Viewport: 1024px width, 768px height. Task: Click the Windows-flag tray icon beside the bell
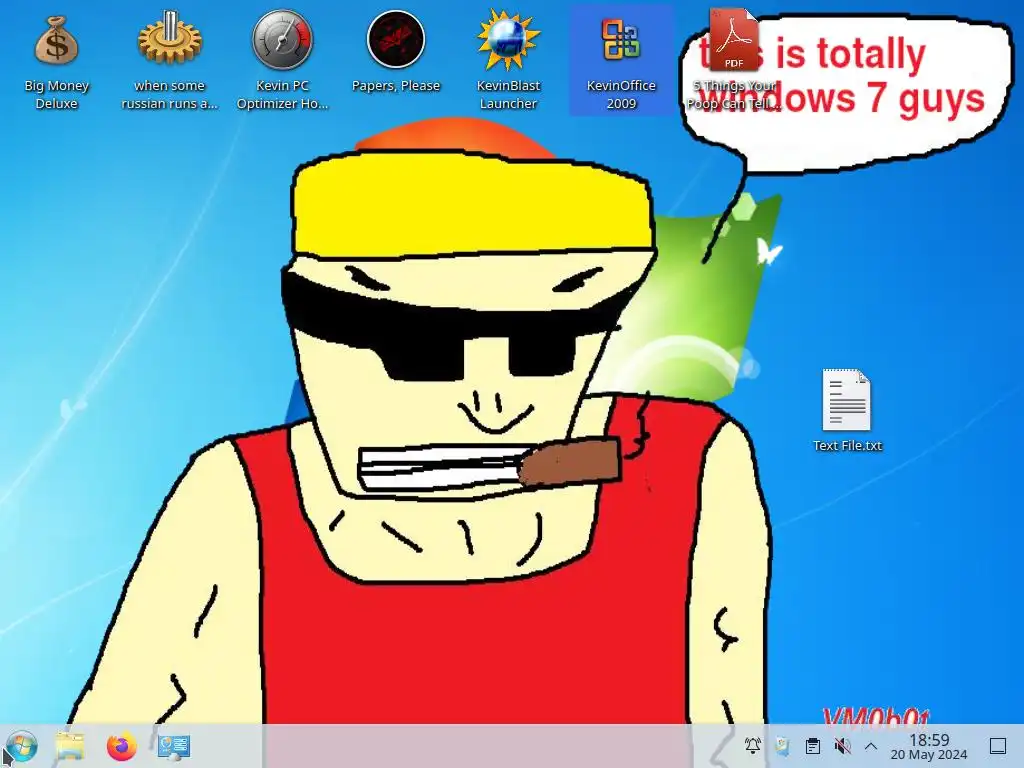tap(782, 745)
